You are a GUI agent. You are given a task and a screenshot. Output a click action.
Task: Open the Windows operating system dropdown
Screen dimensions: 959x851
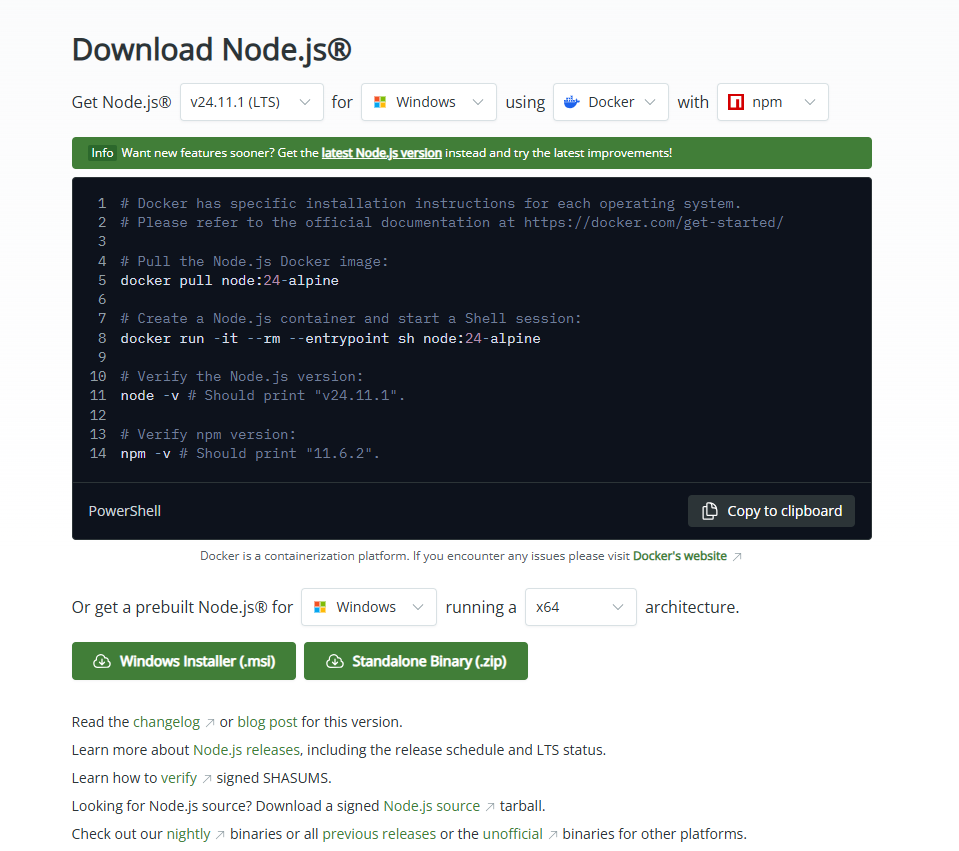[x=428, y=101]
